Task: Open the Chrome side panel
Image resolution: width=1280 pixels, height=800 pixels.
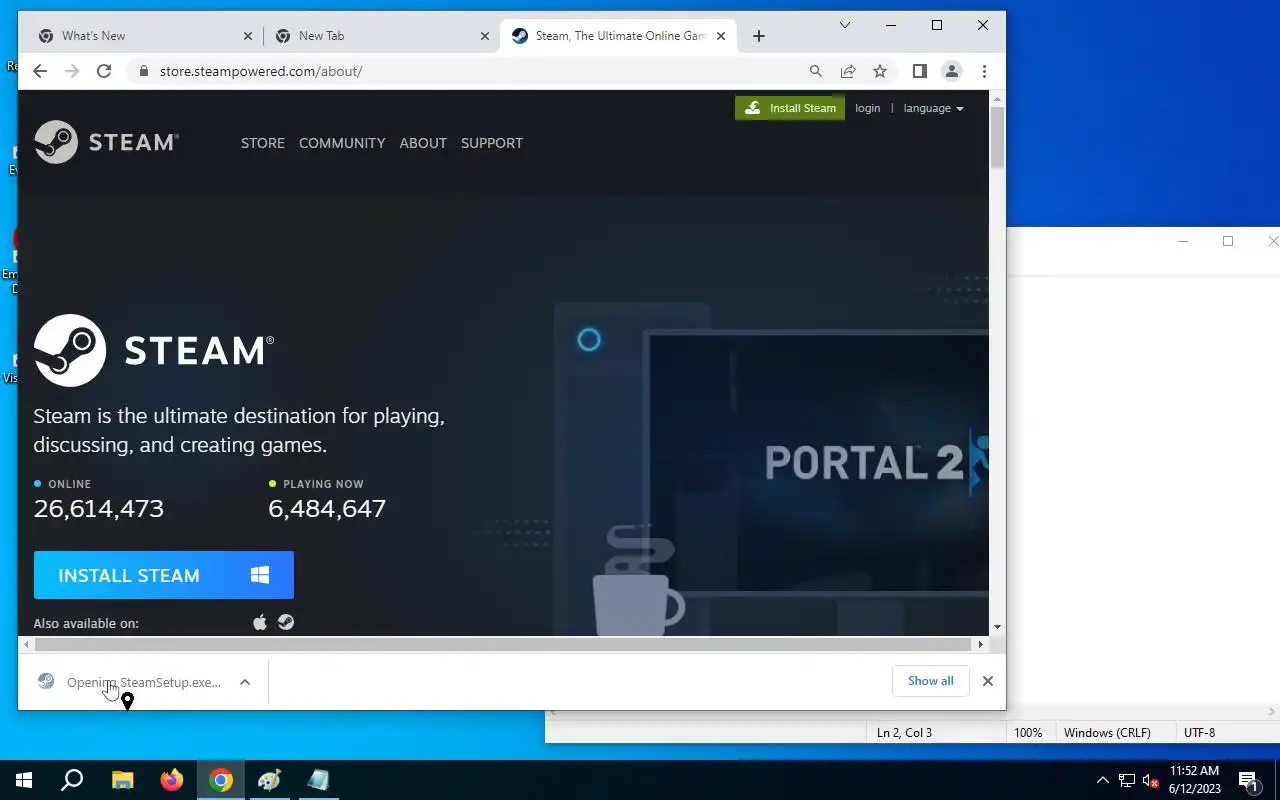Action: click(x=920, y=71)
